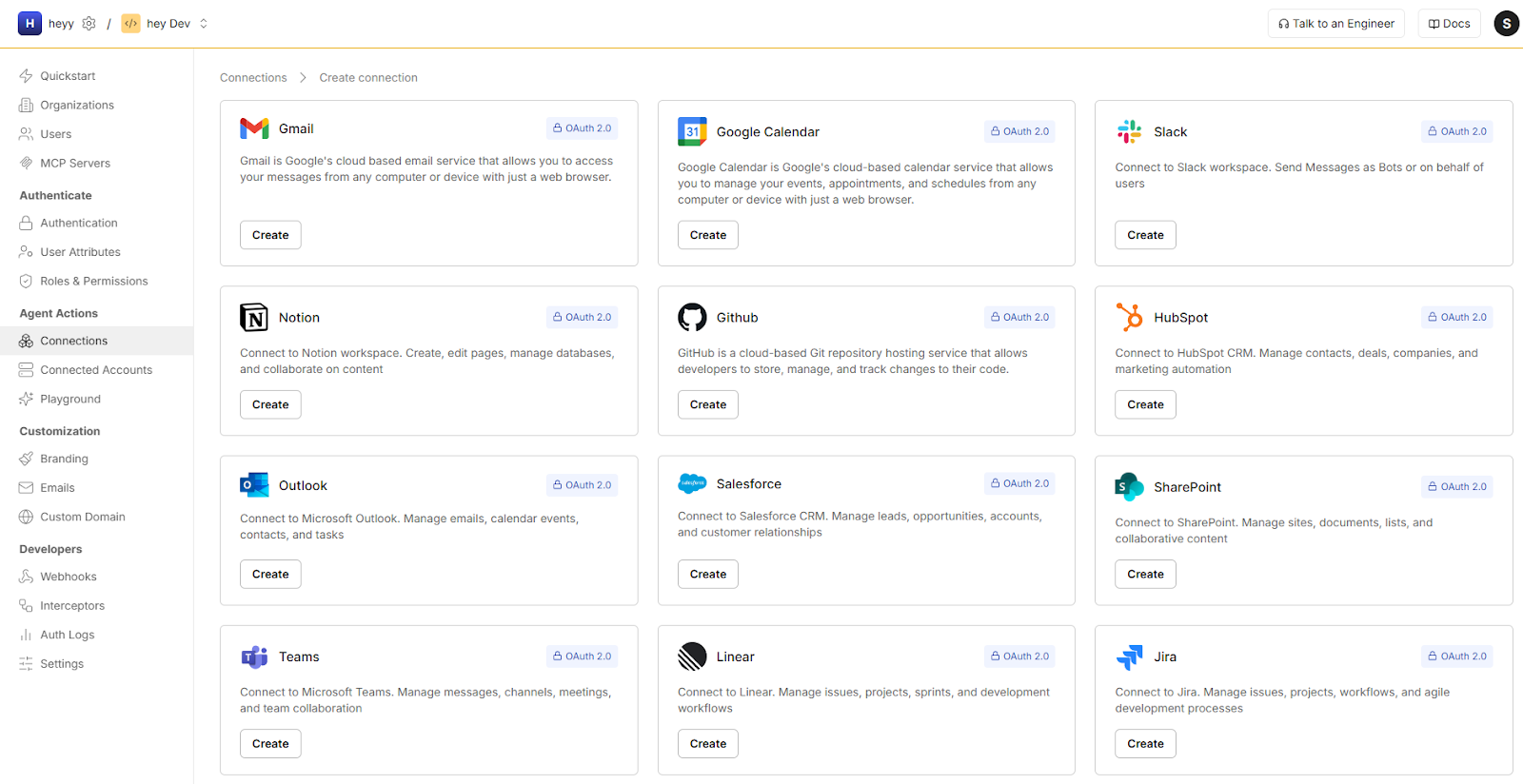Click OAuth 2.0 badge on Jira card
The width and height of the screenshot is (1523, 784).
pos(1457,657)
